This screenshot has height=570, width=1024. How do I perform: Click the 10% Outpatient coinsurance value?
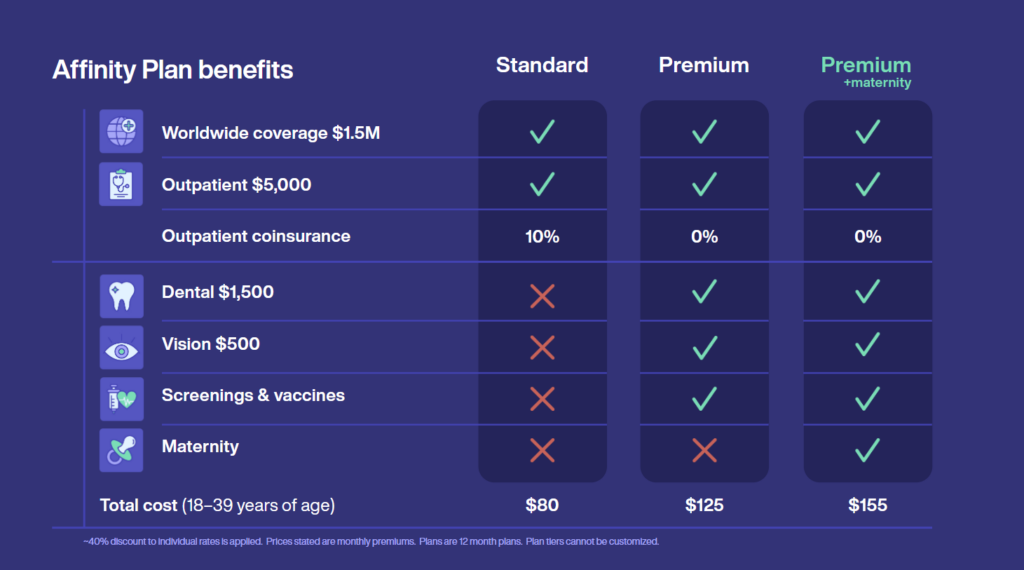coord(542,236)
